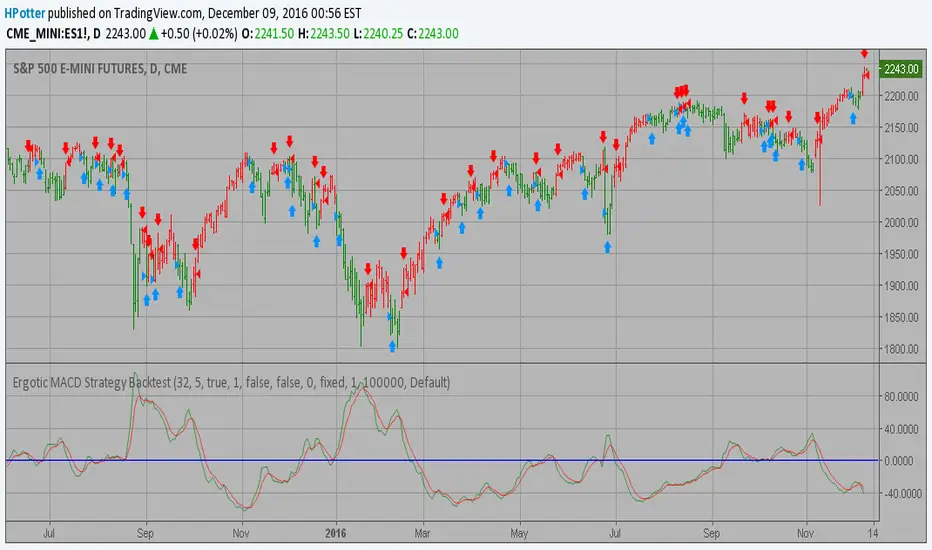Click the S&P 500 E-MINI FUTURES chart title
Image resolution: width=932 pixels, height=550 pixels.
tap(100, 69)
